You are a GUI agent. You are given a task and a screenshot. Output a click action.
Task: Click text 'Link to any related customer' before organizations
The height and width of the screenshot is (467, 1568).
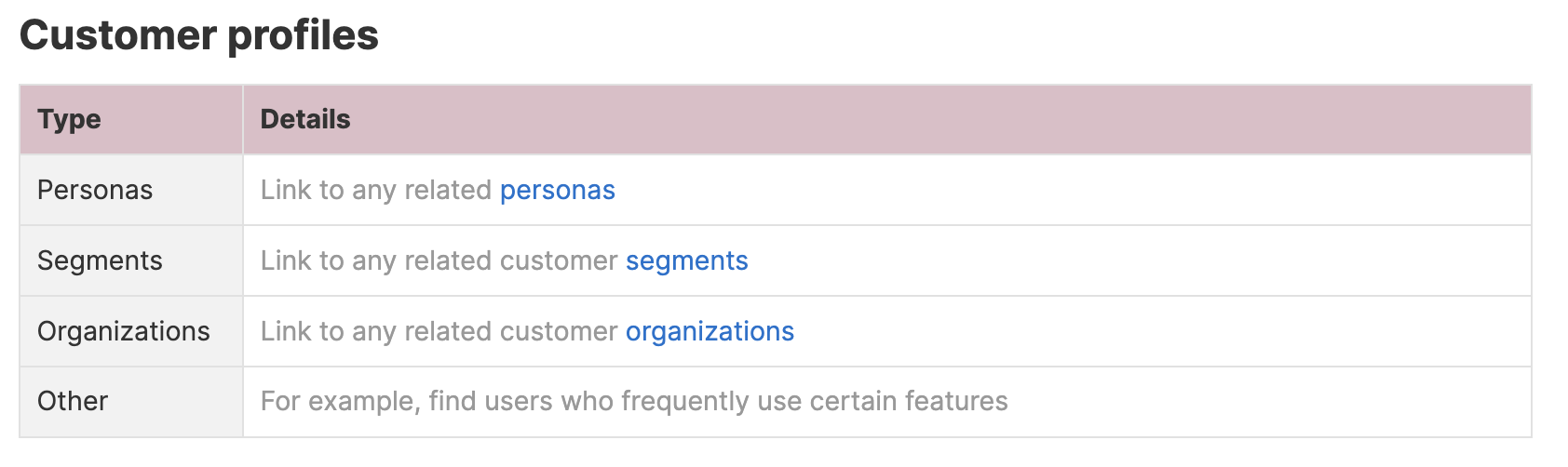point(439,331)
